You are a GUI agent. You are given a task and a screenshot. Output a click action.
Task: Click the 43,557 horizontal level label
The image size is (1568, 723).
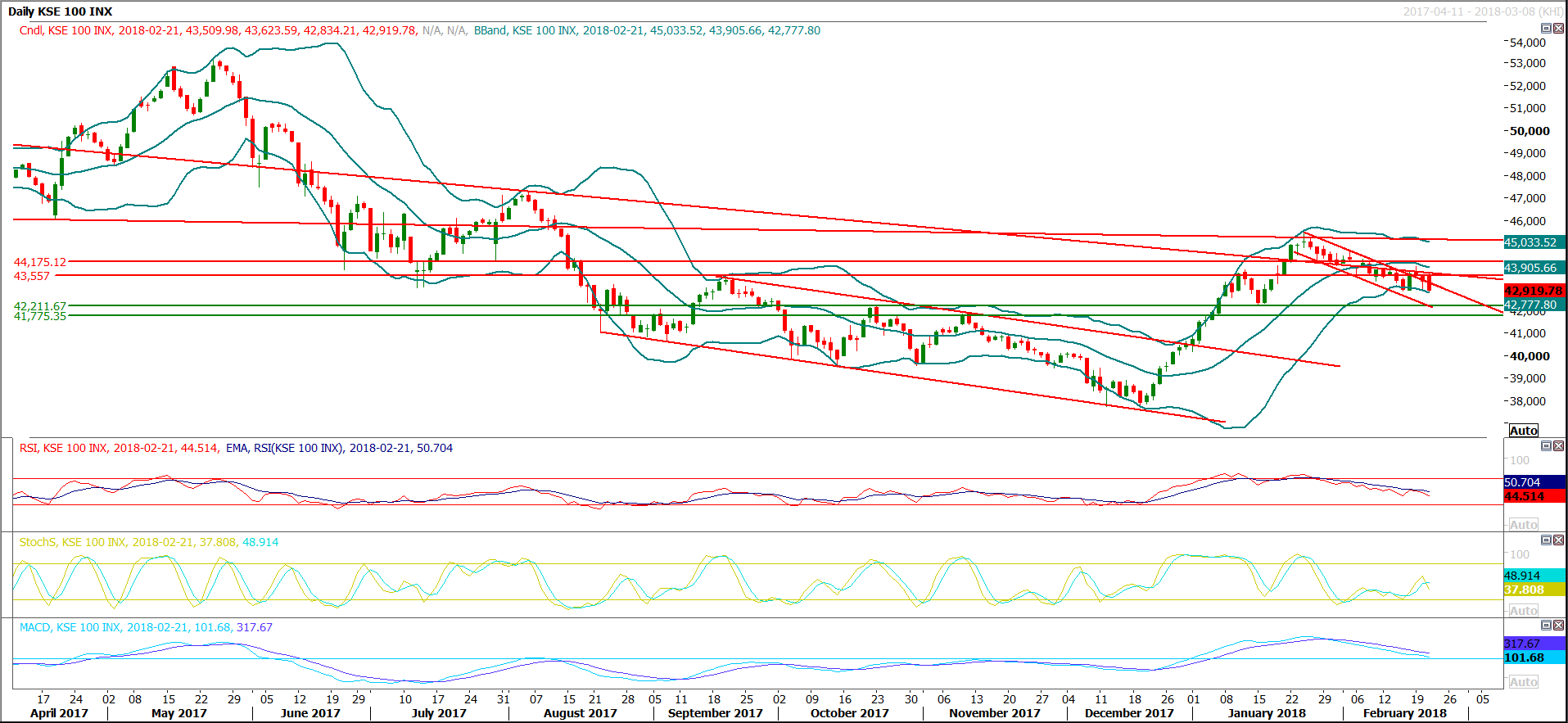(32, 276)
